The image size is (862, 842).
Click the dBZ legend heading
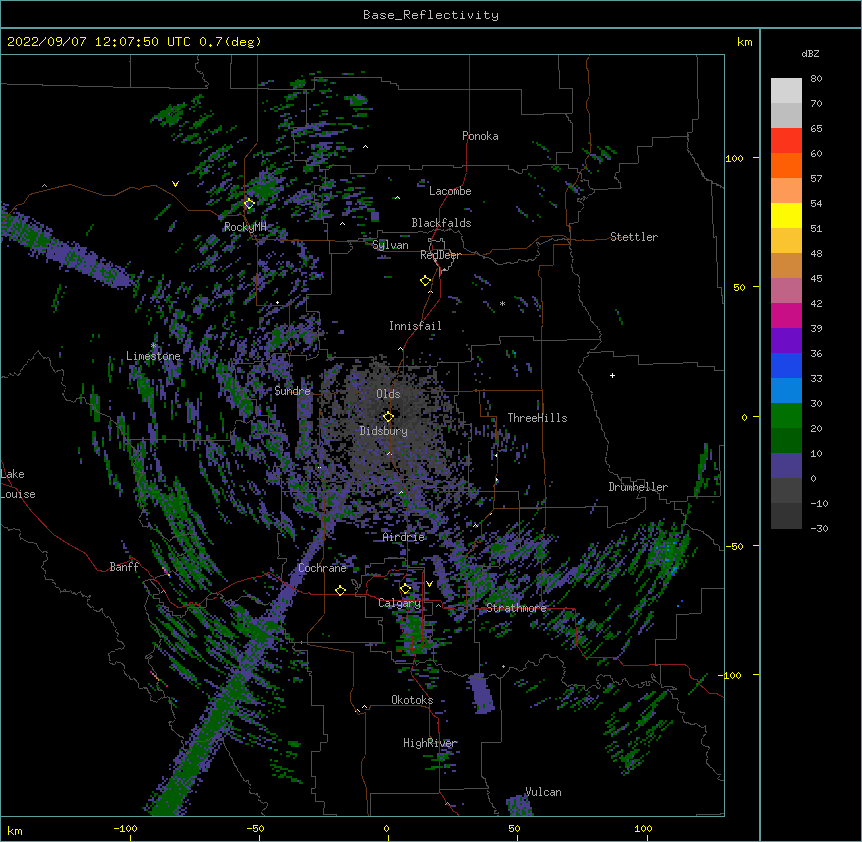(810, 54)
